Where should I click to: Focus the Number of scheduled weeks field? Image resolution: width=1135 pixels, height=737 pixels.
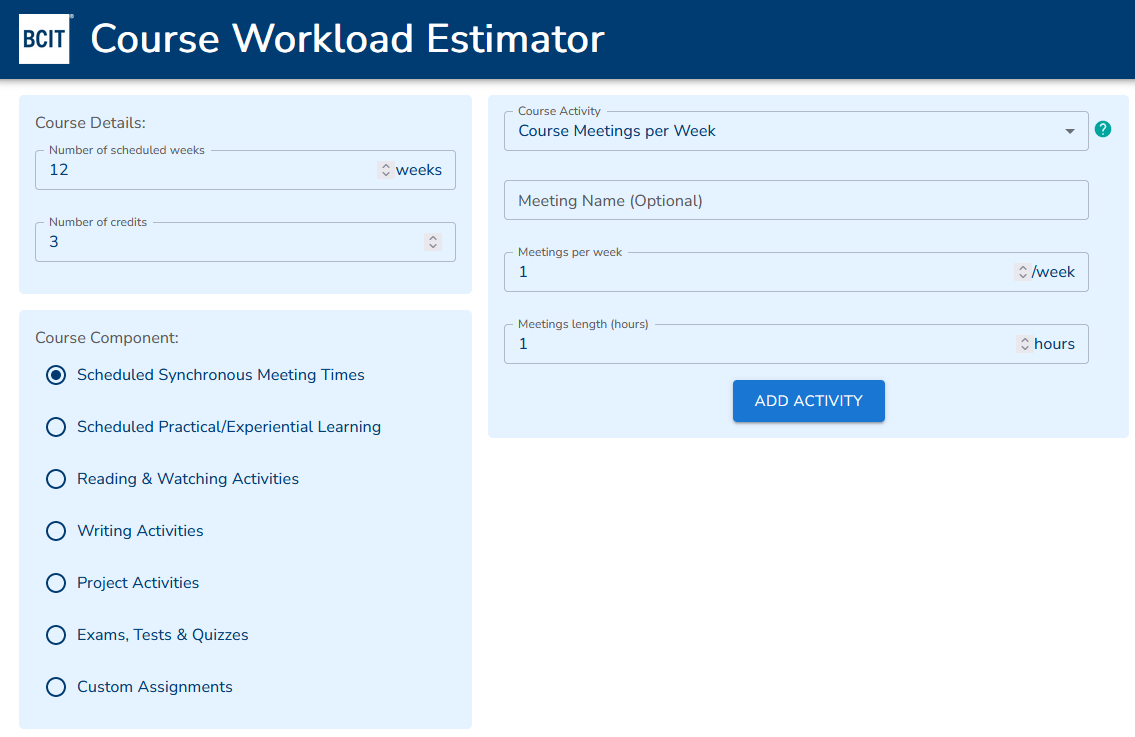tap(200, 170)
